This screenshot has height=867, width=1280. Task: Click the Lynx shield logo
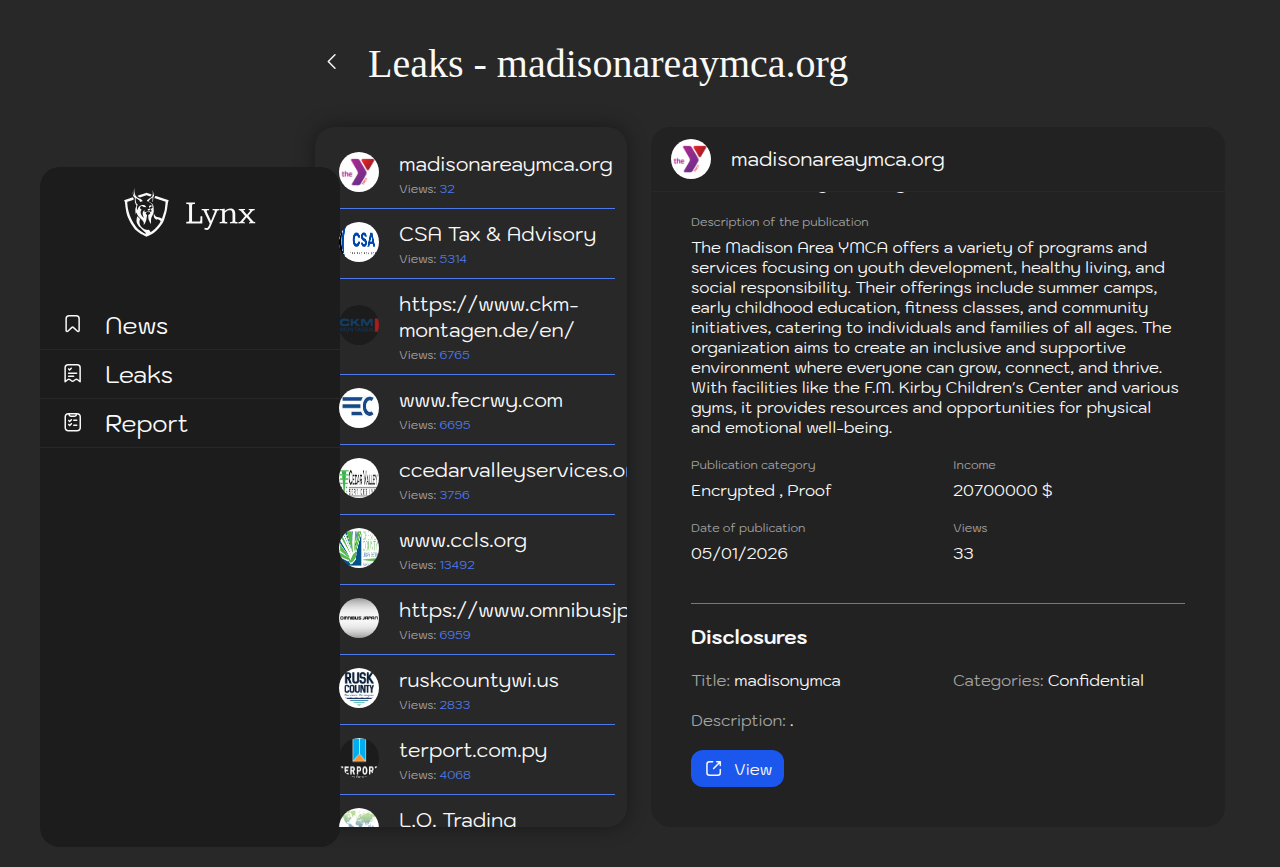[x=146, y=213]
